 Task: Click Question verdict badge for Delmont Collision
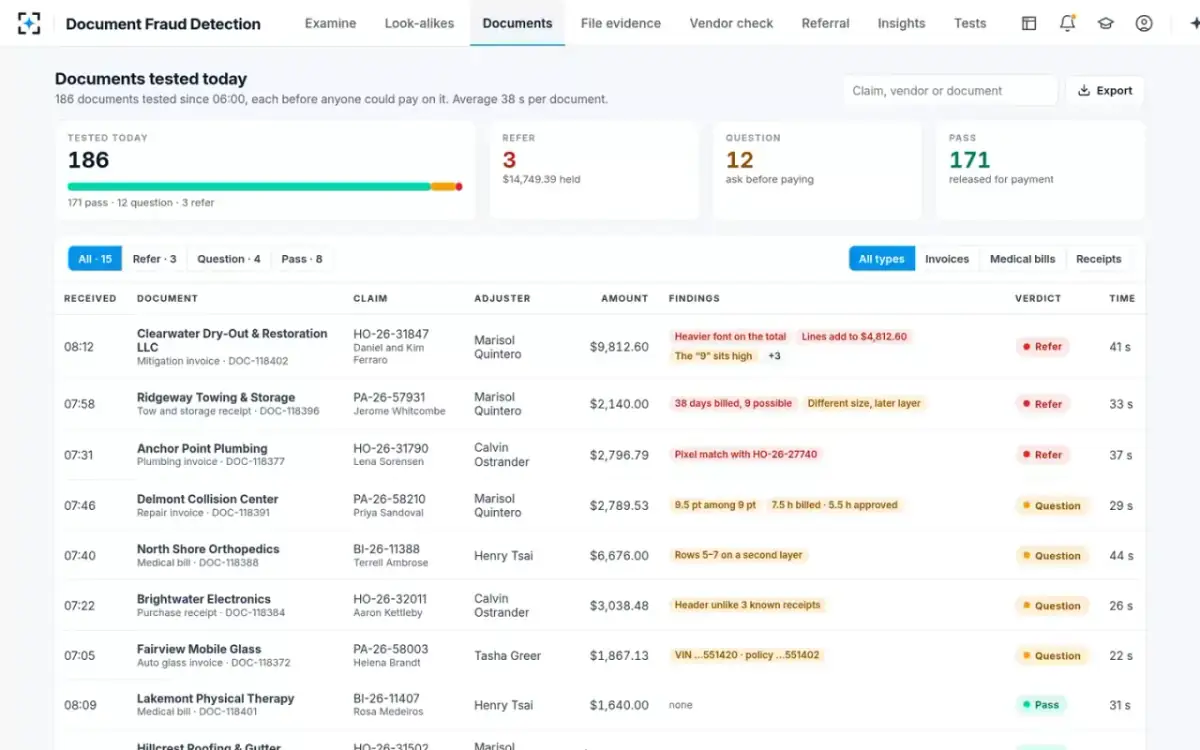click(x=1051, y=505)
